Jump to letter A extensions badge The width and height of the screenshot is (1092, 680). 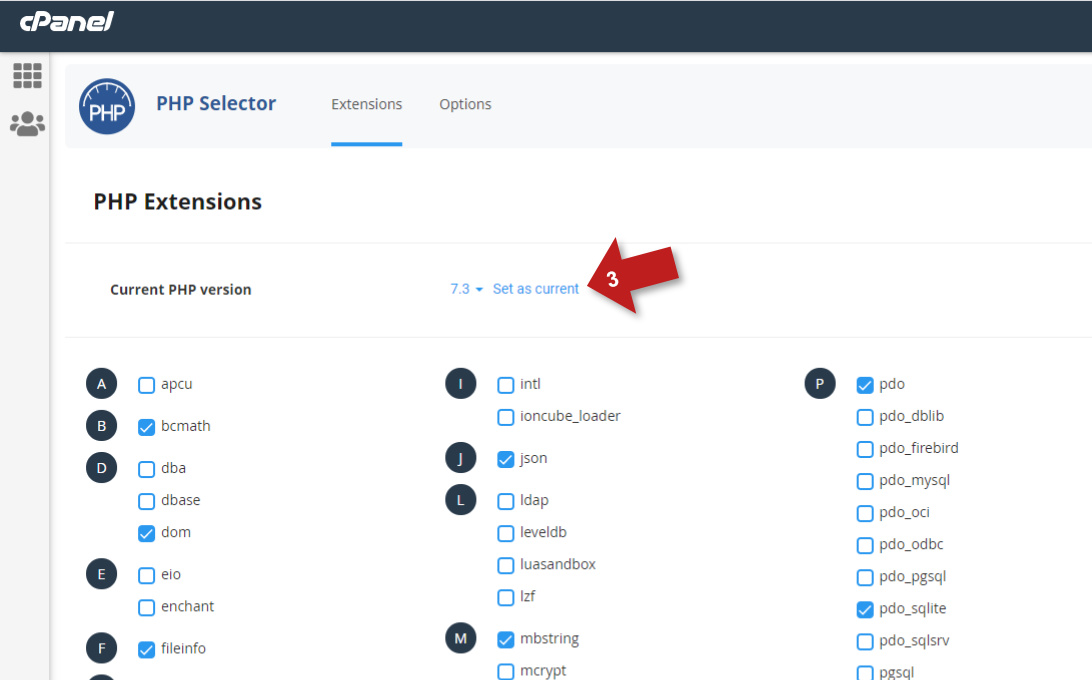(101, 384)
